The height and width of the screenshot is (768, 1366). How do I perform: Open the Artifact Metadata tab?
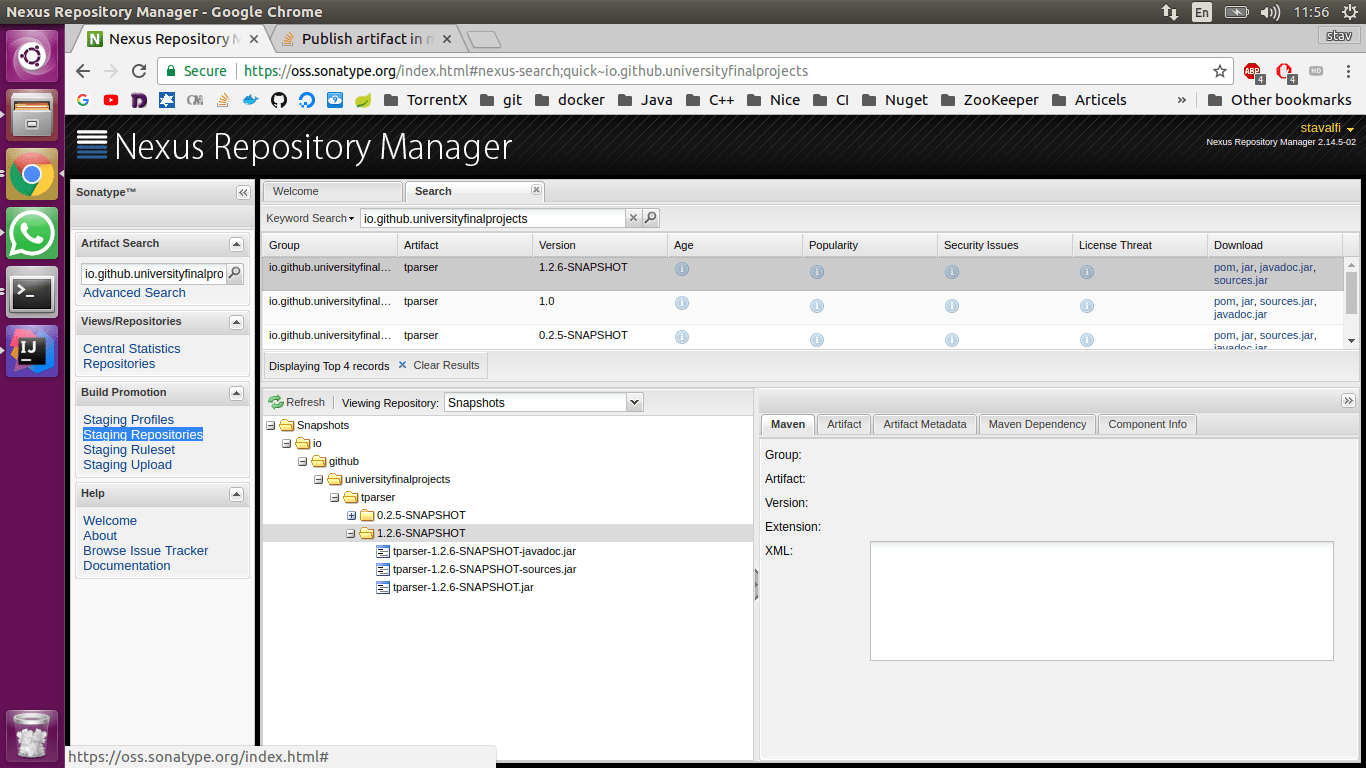point(925,424)
